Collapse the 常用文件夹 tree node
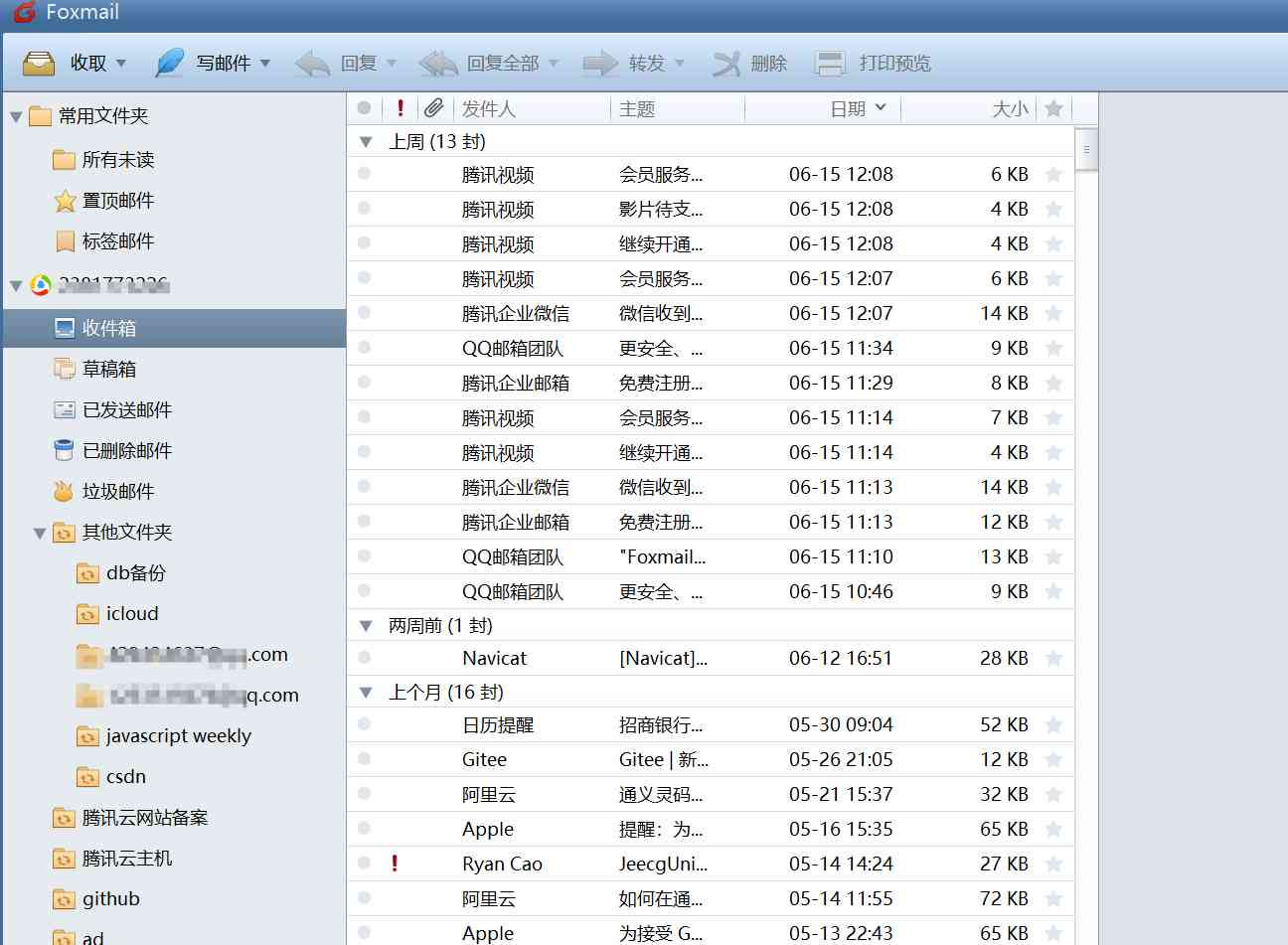 16,117
